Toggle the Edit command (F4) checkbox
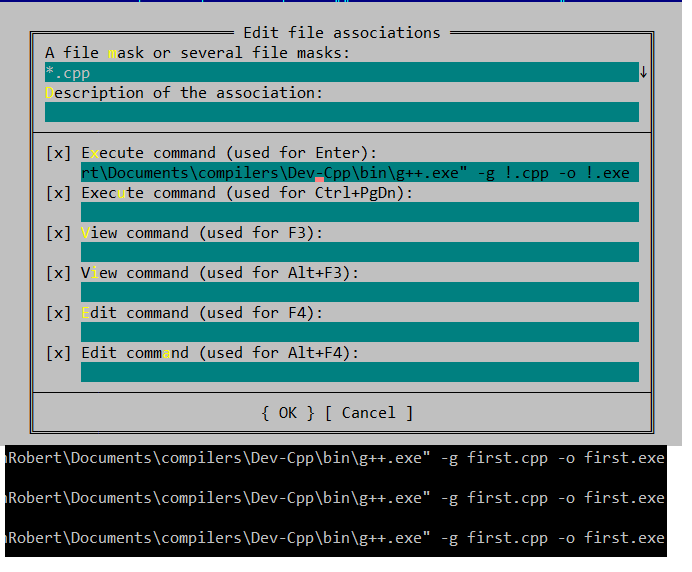692x572 pixels. point(58,313)
